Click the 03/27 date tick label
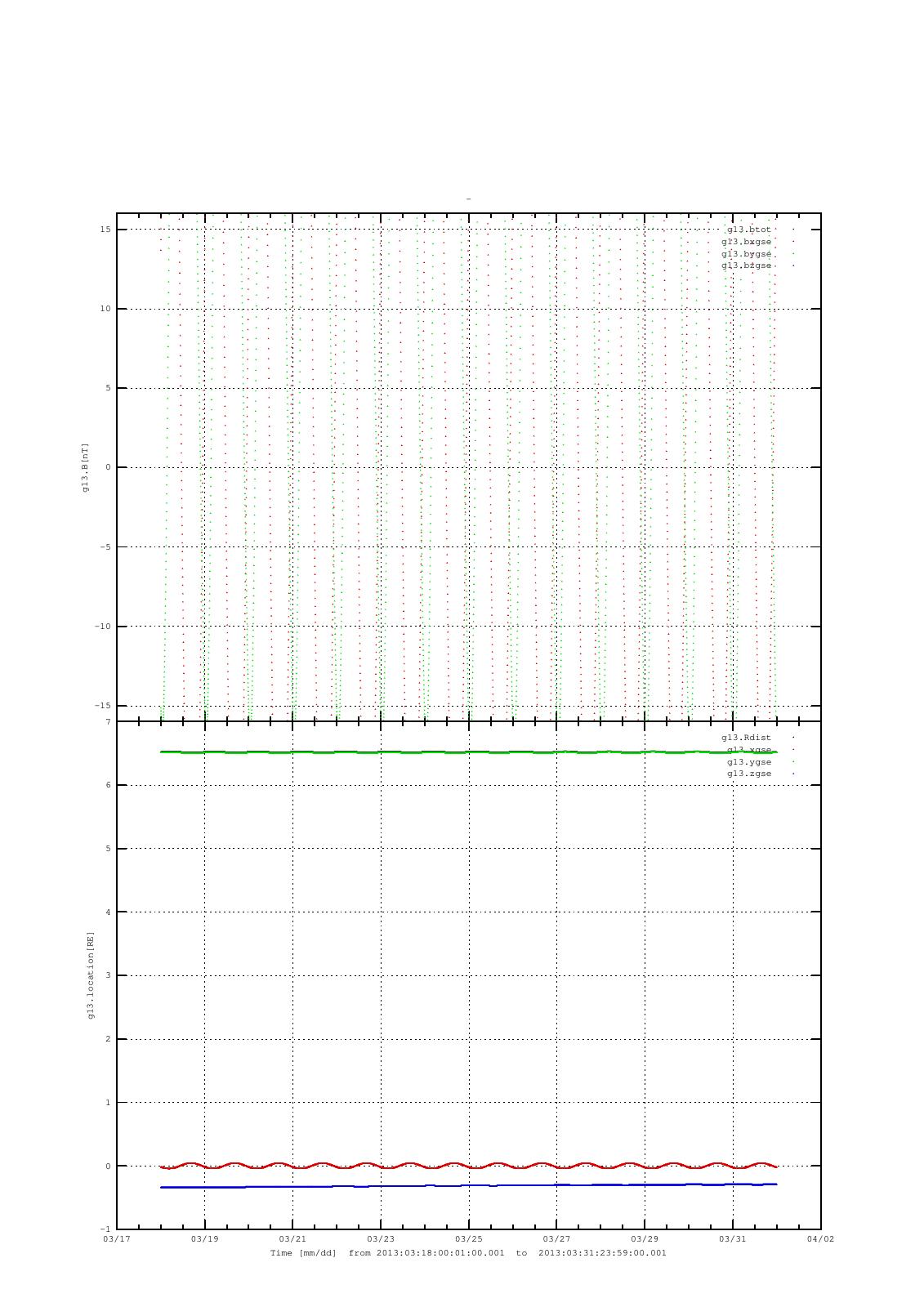The height and width of the screenshot is (1307, 924). [556, 1239]
